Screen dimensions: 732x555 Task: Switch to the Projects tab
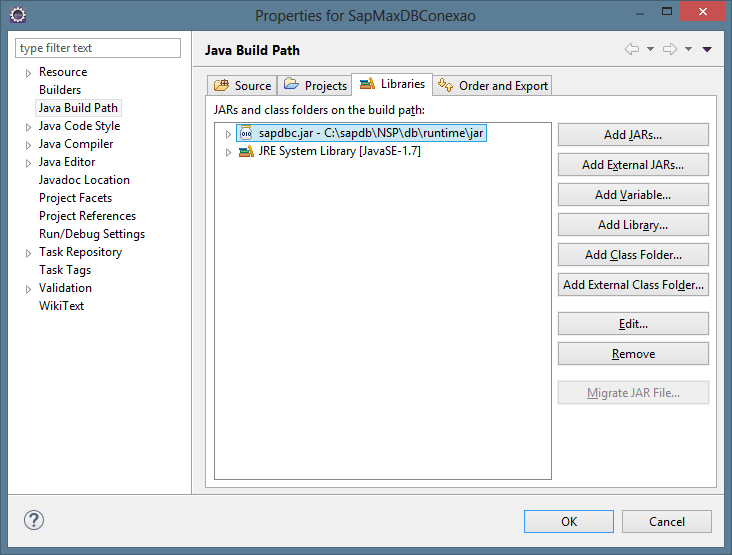pyautogui.click(x=315, y=86)
